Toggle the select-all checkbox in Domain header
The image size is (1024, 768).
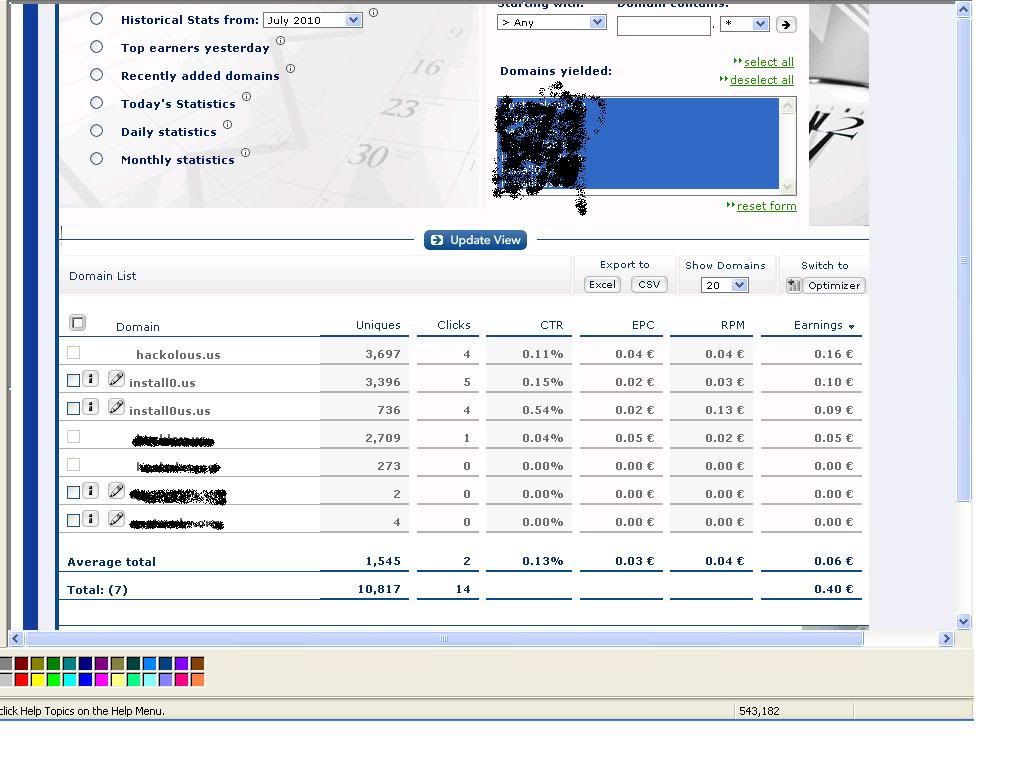tap(78, 323)
